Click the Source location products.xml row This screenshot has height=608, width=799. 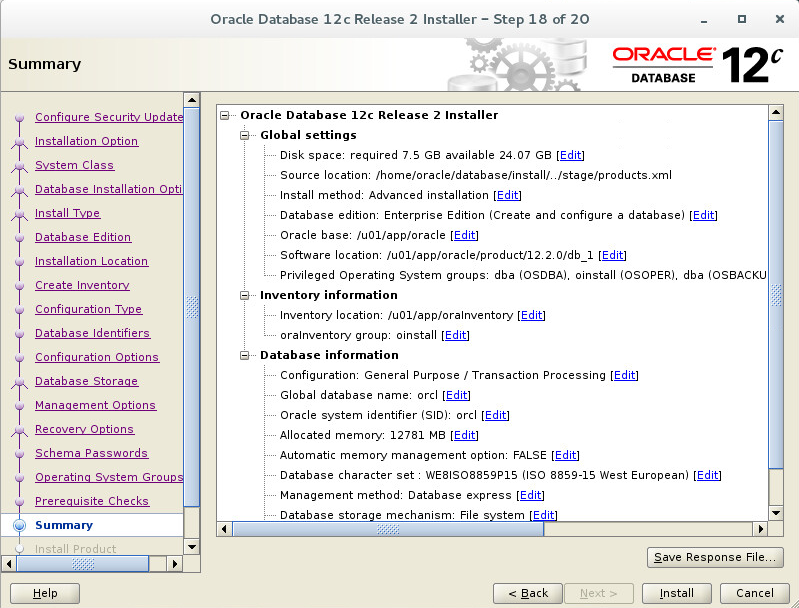point(476,175)
